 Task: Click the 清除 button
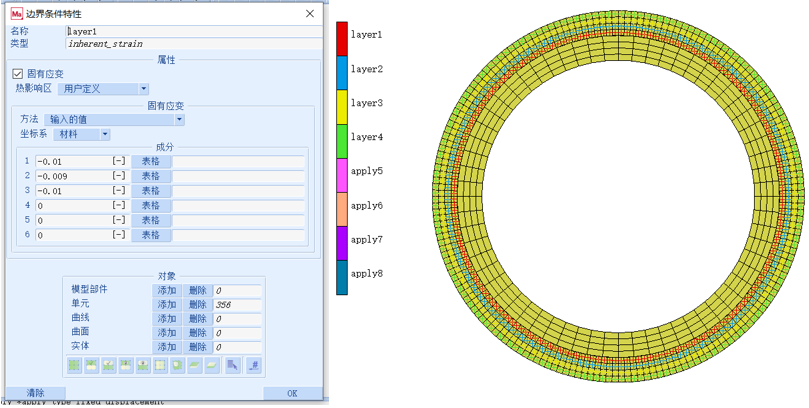(x=36, y=393)
